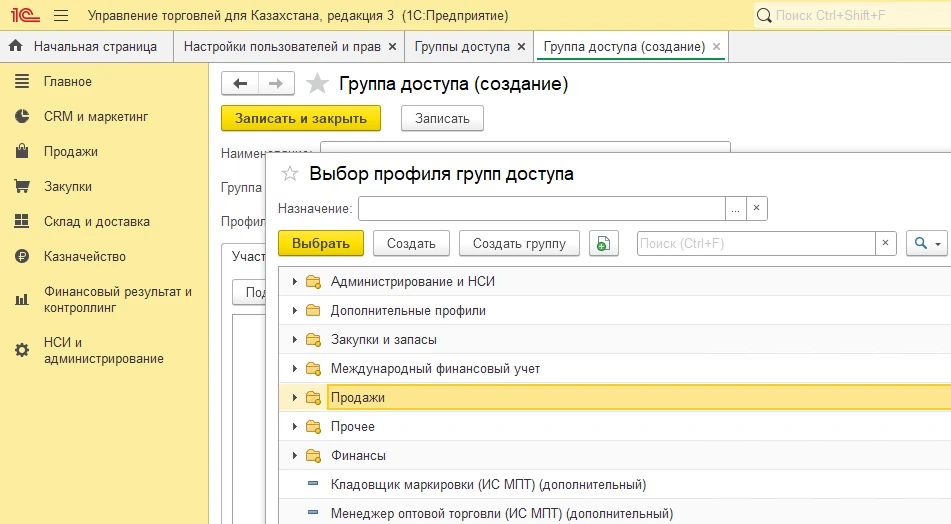Image resolution: width=951 pixels, height=524 pixels.
Task: Click the Продажи shopping bag icon
Action: [22, 151]
